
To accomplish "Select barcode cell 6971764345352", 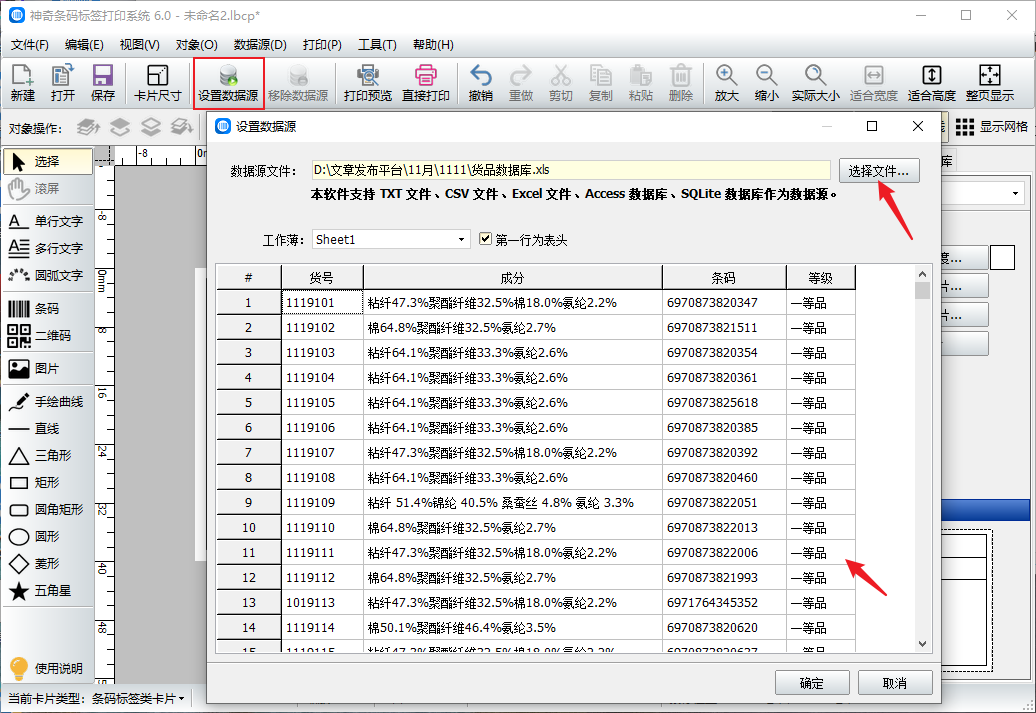I will point(724,603).
